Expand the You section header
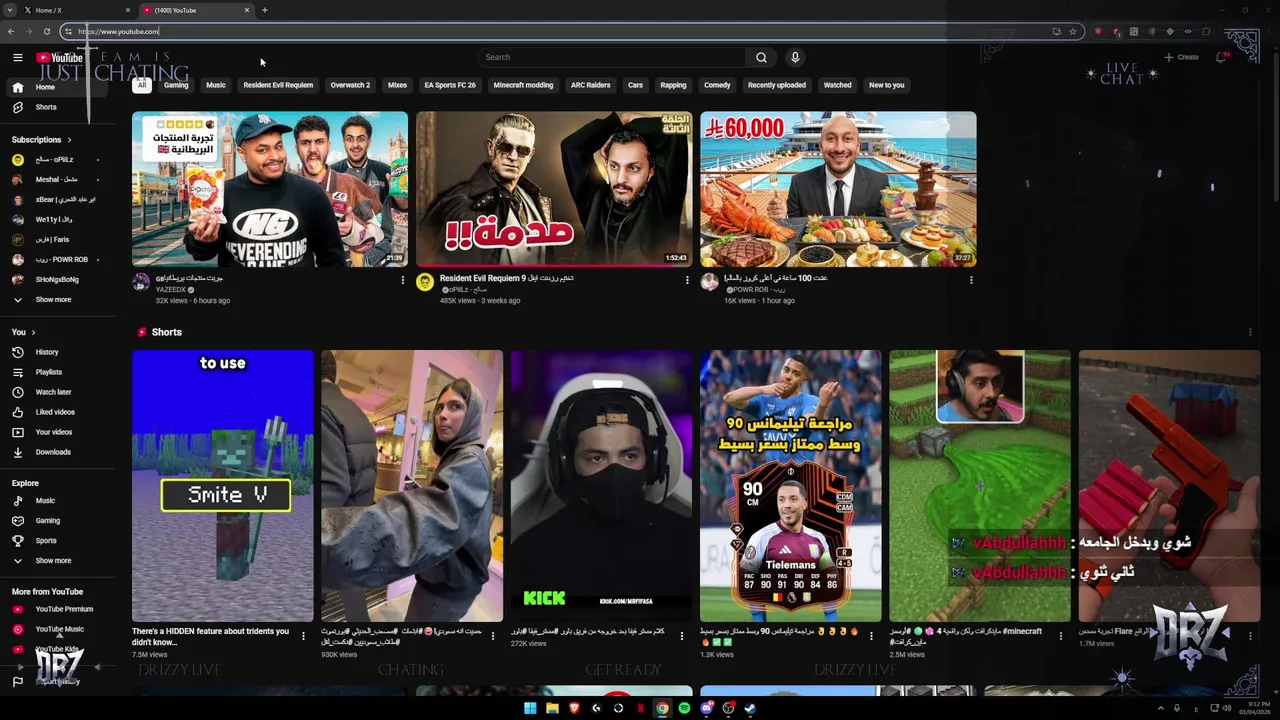Viewport: 1280px width, 720px height. (24, 332)
